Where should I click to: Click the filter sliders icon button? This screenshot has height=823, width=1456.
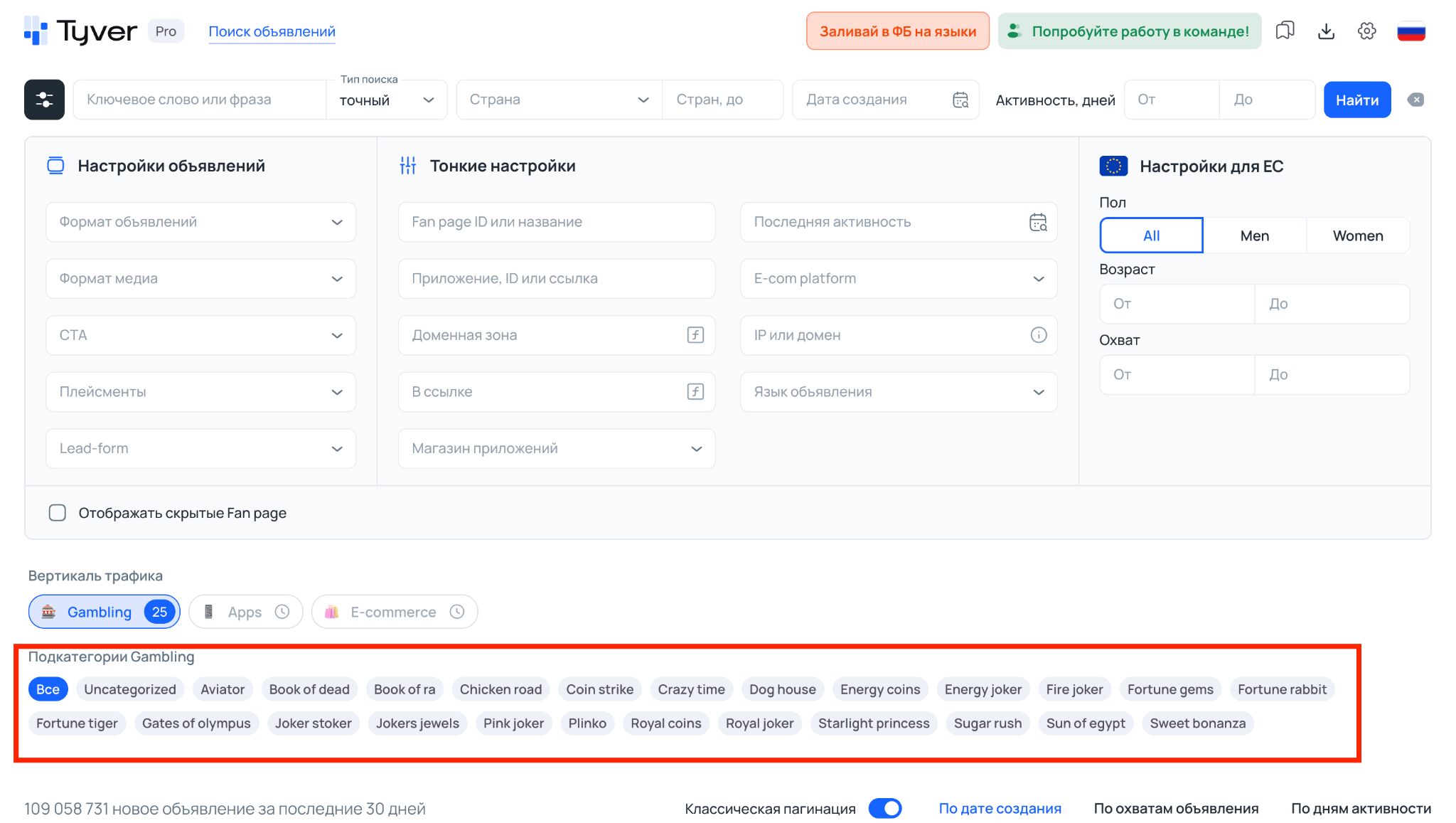click(x=44, y=100)
